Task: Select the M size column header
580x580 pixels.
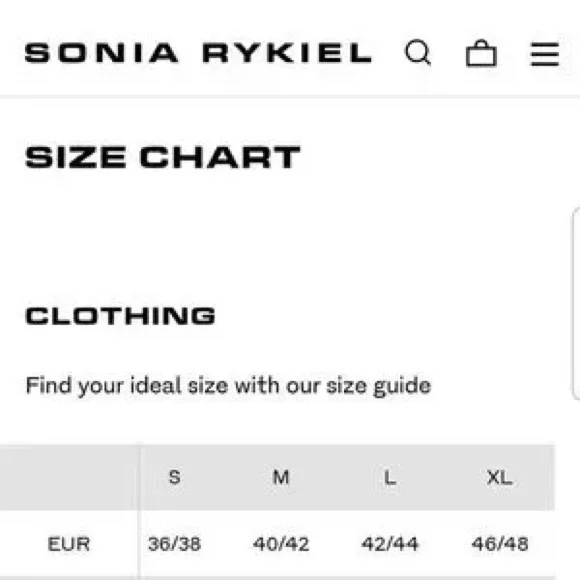Action: (x=281, y=477)
